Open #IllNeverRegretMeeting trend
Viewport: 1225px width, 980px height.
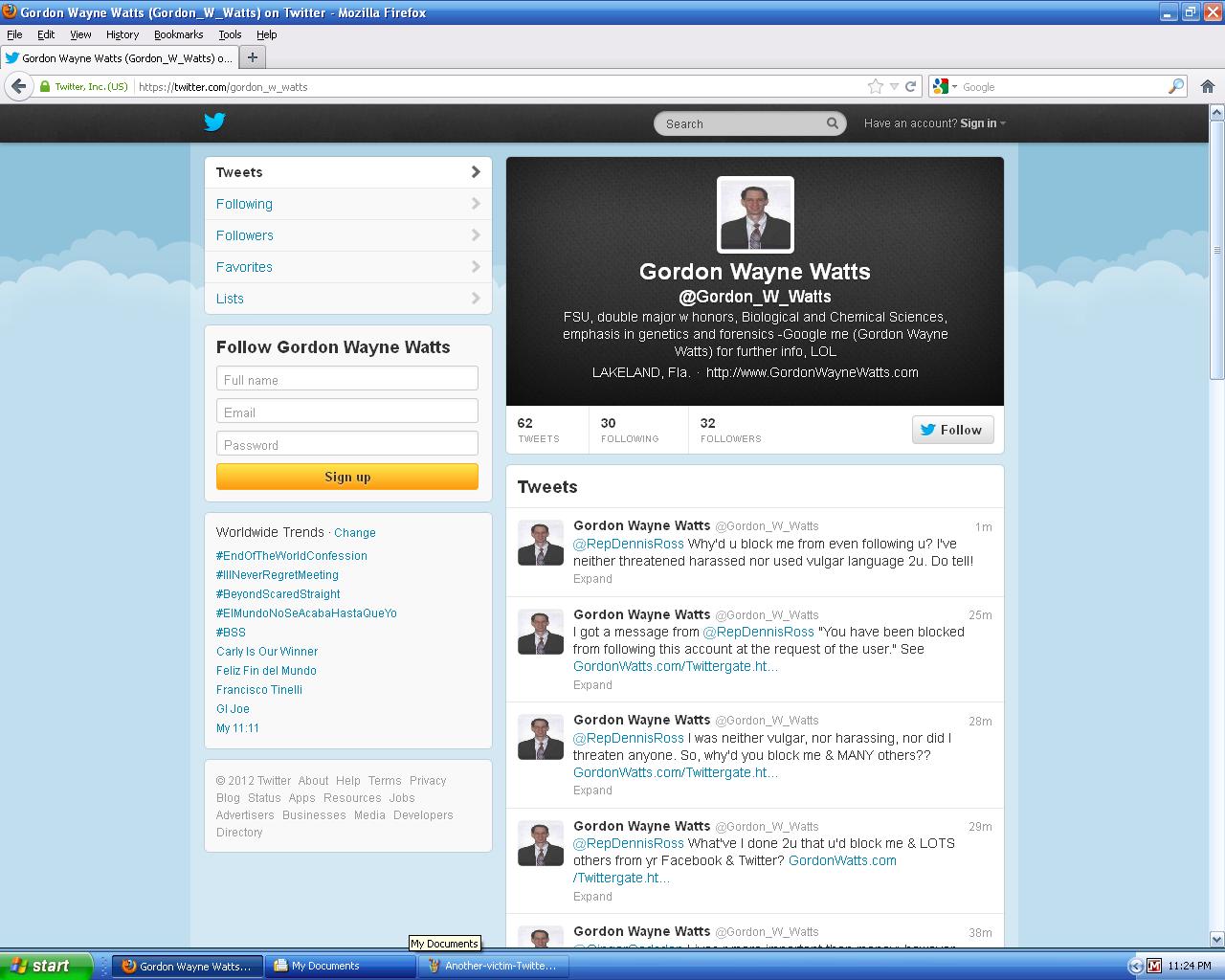click(278, 575)
